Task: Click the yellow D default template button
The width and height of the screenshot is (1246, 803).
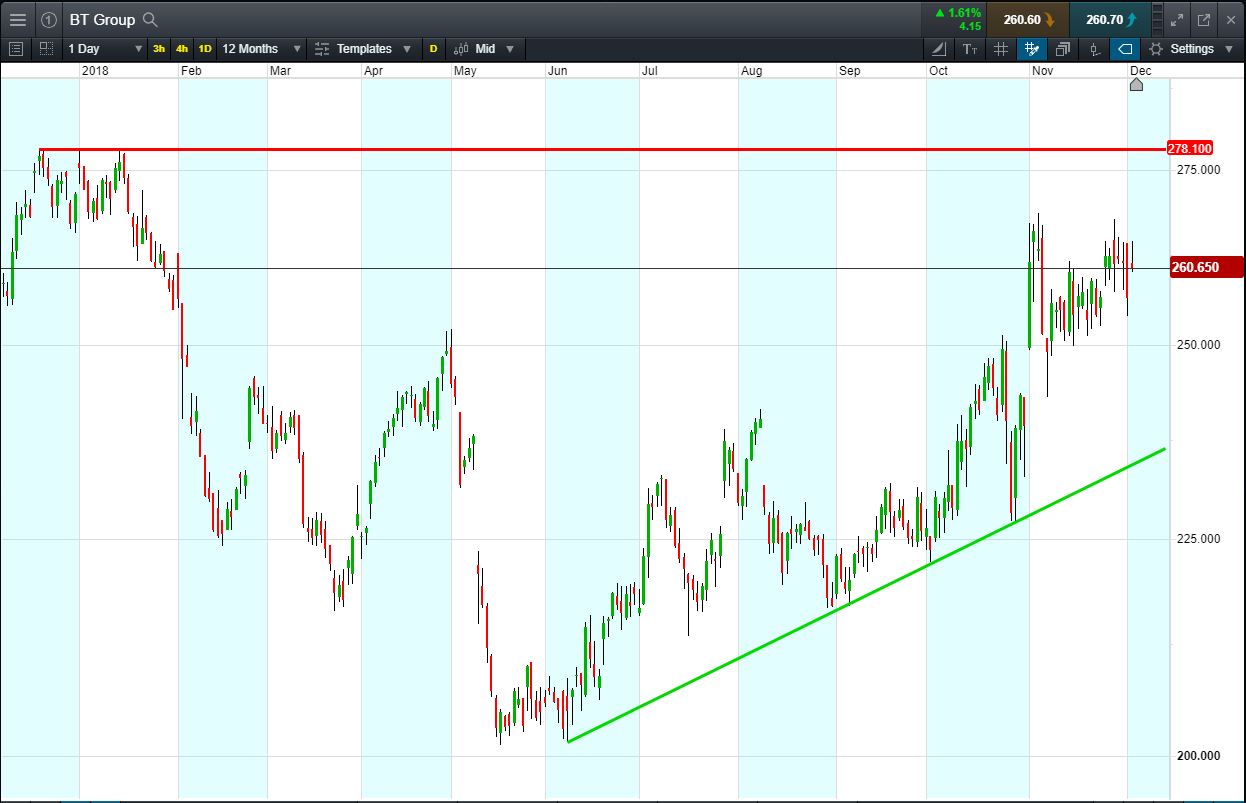Action: click(434, 48)
